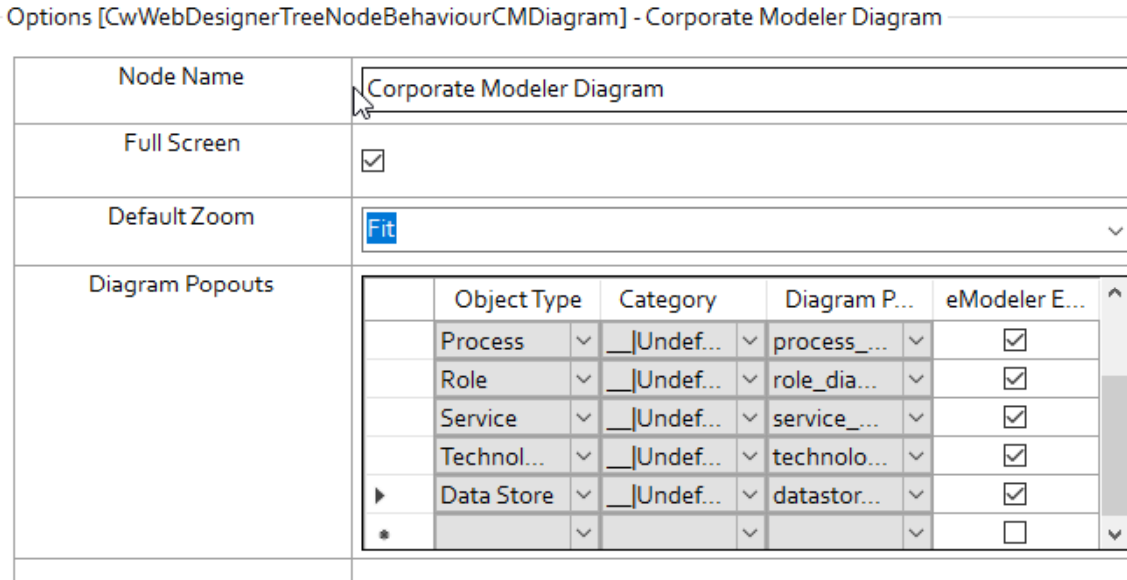This screenshot has height=580, width=1127.
Task: Uncheck the Full Screen checkbox
Action: [372, 161]
